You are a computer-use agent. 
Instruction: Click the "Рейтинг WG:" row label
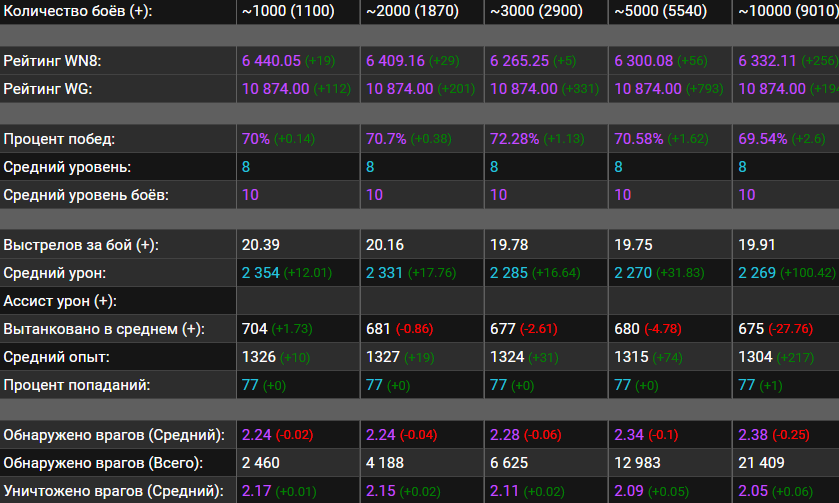point(48,89)
